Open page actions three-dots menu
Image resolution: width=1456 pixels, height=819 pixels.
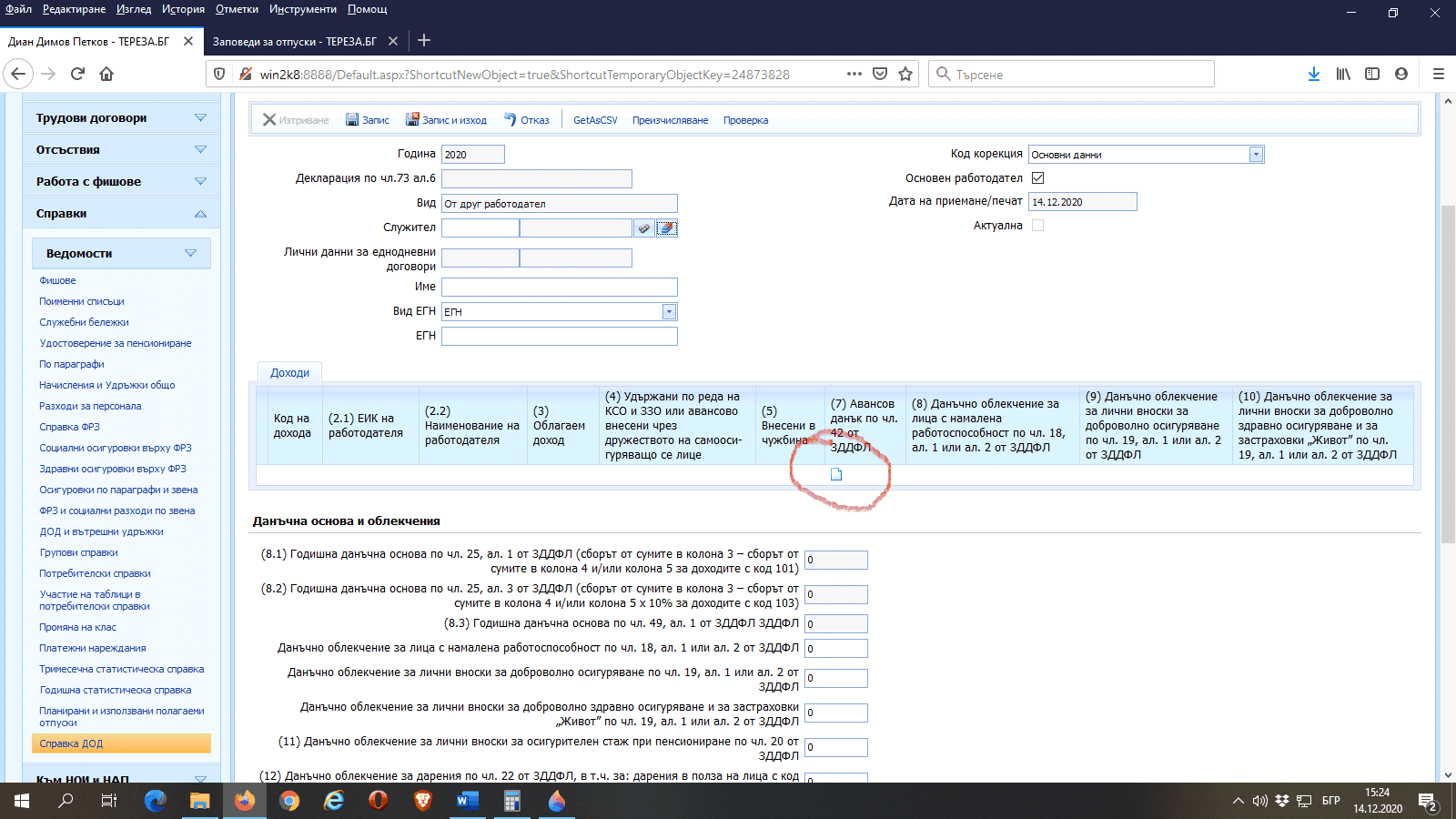point(854,74)
